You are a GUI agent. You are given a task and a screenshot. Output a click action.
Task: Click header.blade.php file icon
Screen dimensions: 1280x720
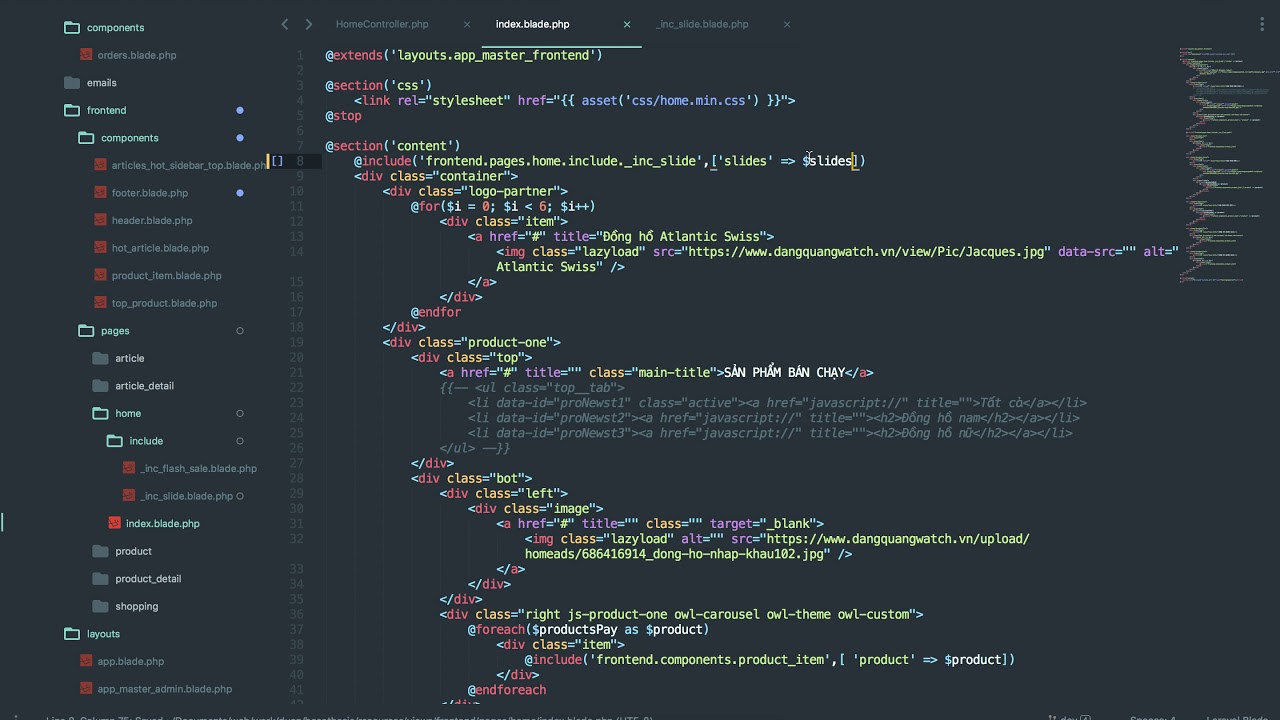point(101,220)
